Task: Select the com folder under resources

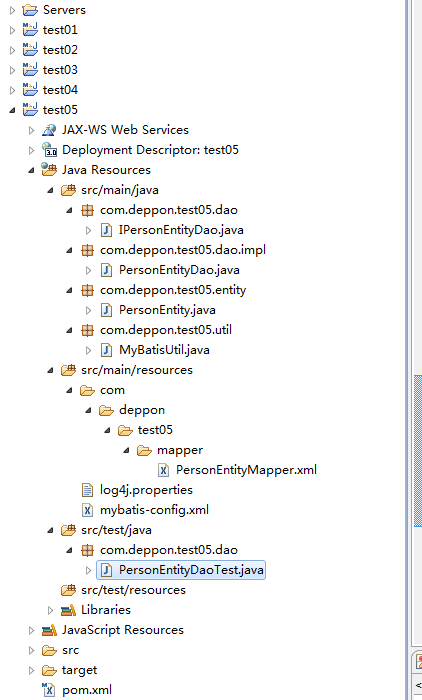Action: (x=112, y=390)
